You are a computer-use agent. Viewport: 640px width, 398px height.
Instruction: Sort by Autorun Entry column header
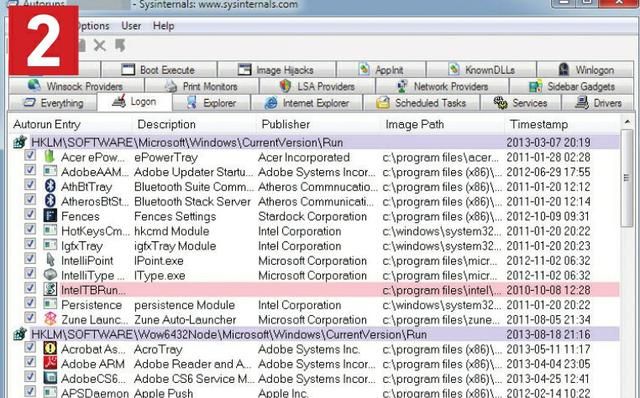tap(71, 124)
